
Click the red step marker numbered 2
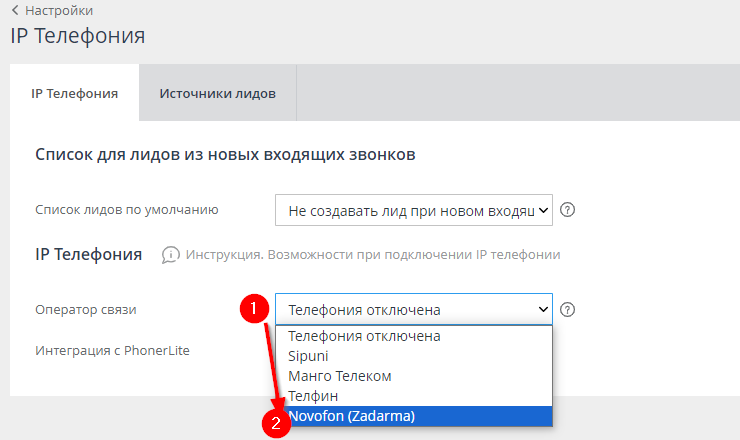[275, 423]
